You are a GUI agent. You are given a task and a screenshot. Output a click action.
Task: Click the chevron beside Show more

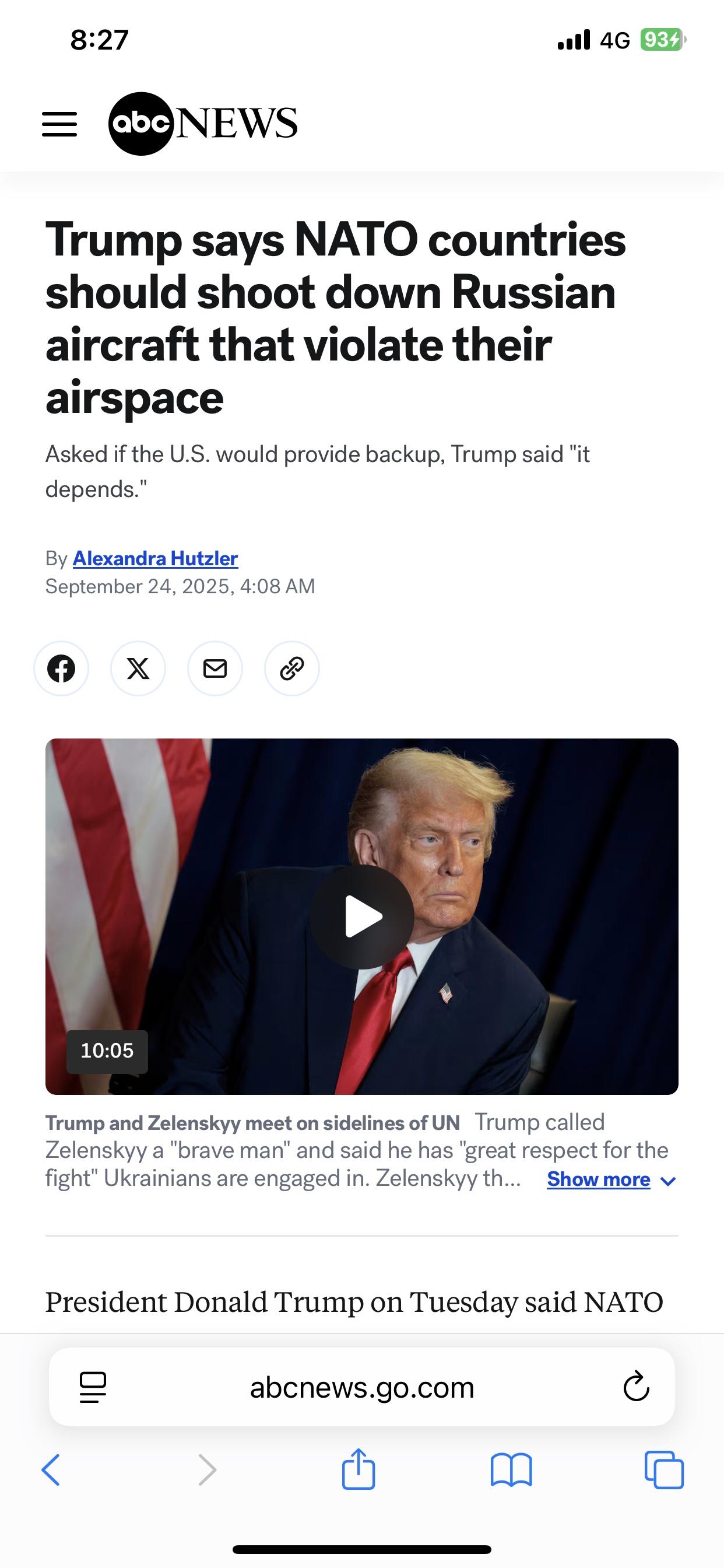[668, 1181]
